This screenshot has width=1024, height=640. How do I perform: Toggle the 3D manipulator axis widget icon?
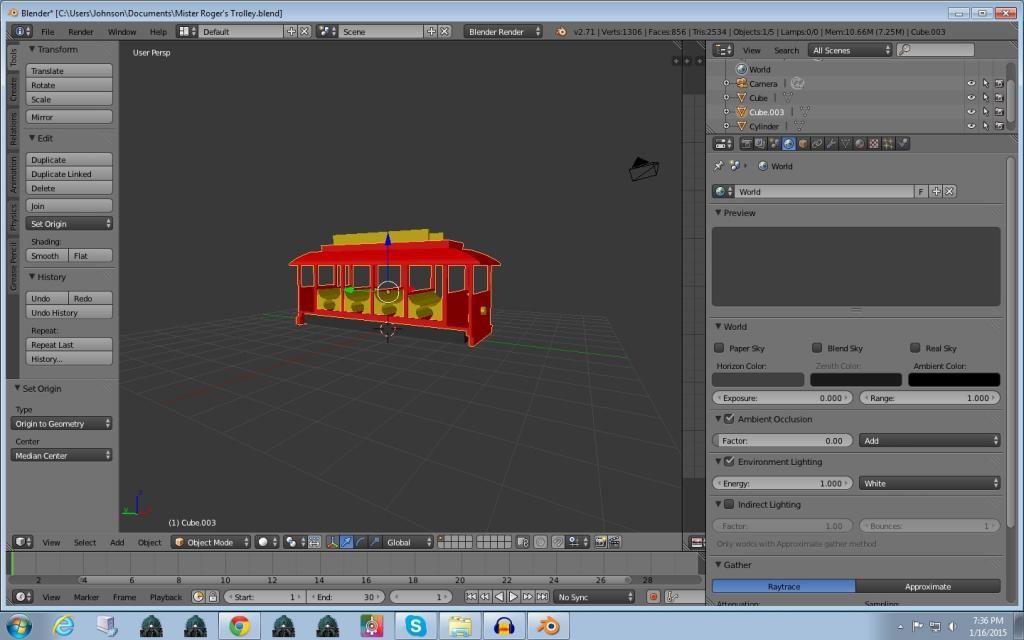(332, 542)
